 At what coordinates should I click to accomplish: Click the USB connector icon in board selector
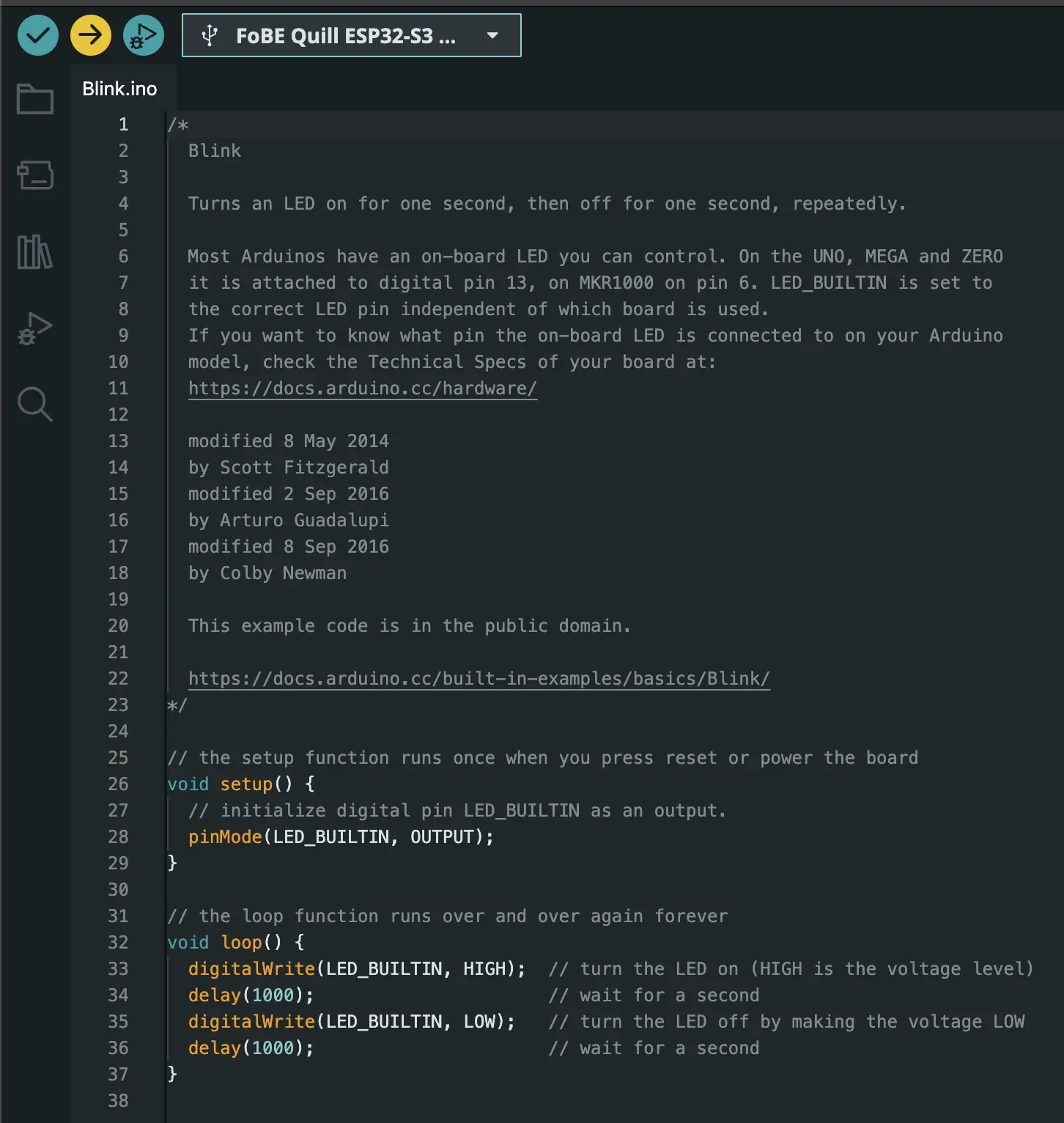coord(210,34)
